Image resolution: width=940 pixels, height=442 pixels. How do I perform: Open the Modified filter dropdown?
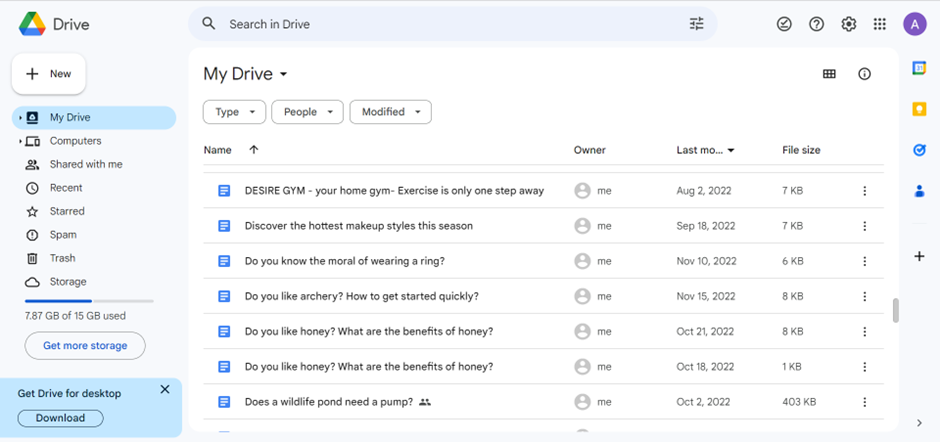(390, 112)
